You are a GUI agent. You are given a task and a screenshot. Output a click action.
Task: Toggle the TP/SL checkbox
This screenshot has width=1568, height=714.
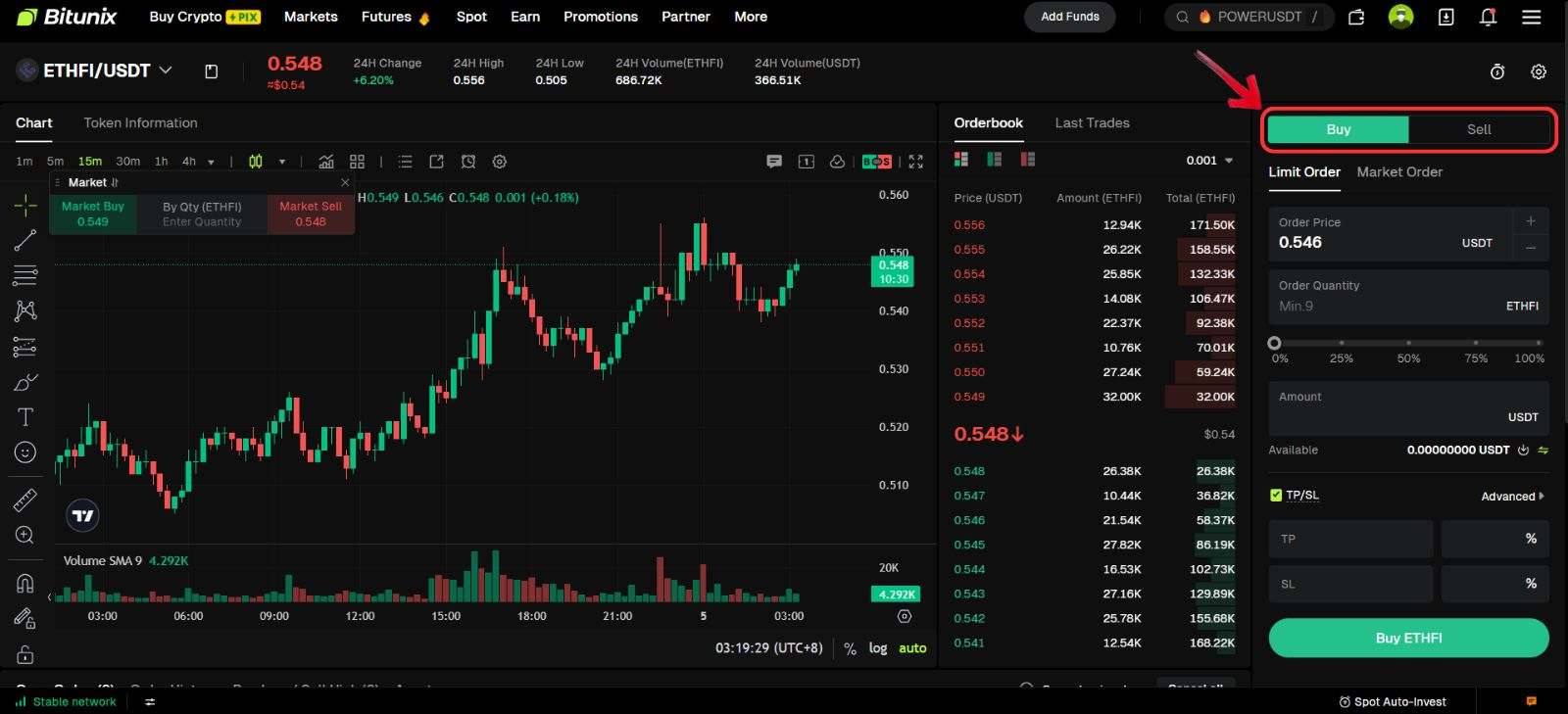[x=1276, y=496]
